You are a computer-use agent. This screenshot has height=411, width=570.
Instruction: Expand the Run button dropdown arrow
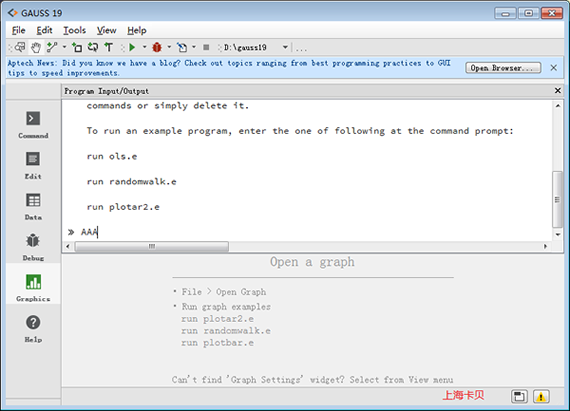pos(144,47)
